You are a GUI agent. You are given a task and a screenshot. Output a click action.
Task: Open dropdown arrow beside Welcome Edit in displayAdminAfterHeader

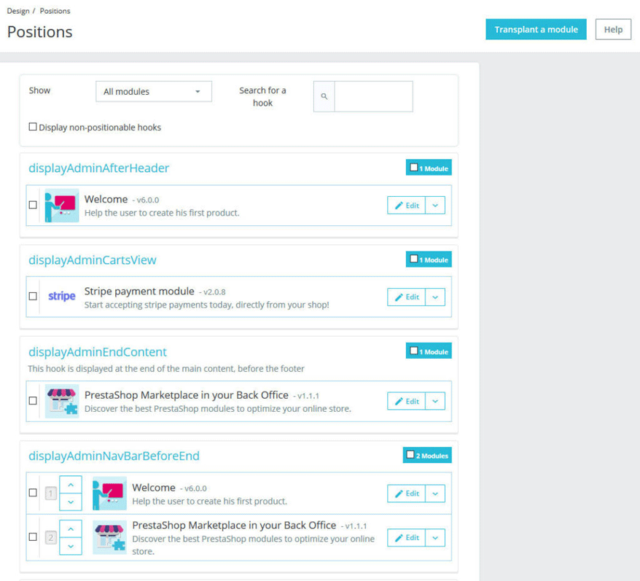(x=435, y=205)
